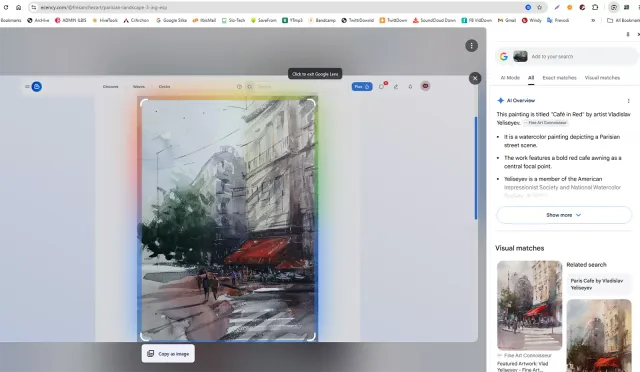Open site information icon in address bar
The image size is (640, 372).
pyautogui.click(x=34, y=7)
